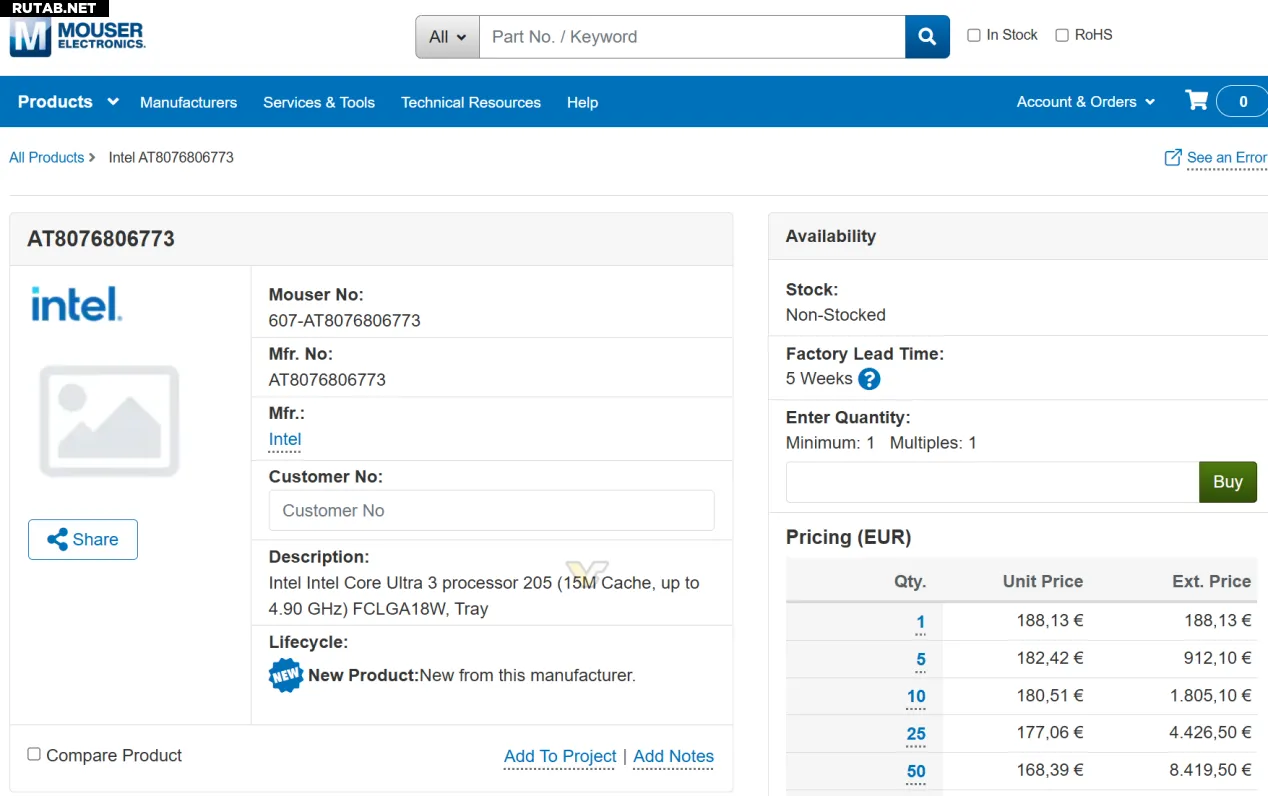Screen dimensions: 1268x796
Task: Tick the RoHS filter checkbox
Action: click(x=1062, y=35)
